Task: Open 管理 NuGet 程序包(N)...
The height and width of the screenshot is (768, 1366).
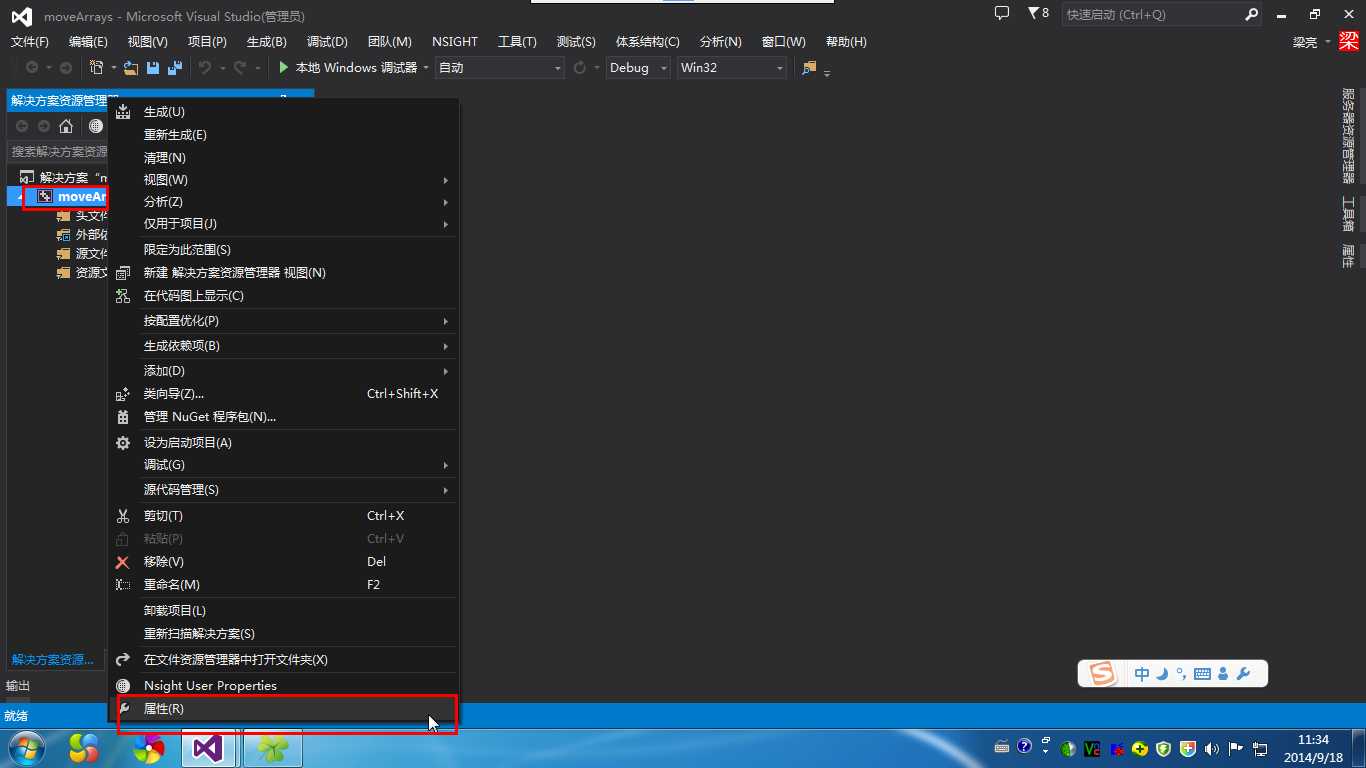Action: [x=284, y=417]
